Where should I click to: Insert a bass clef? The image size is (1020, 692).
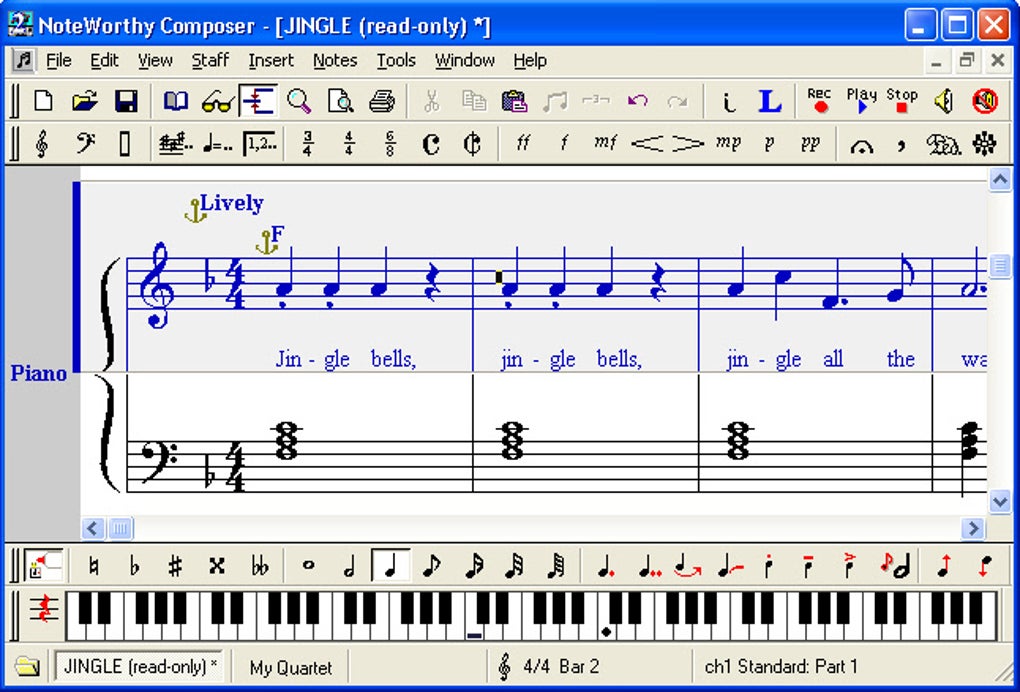pyautogui.click(x=85, y=144)
